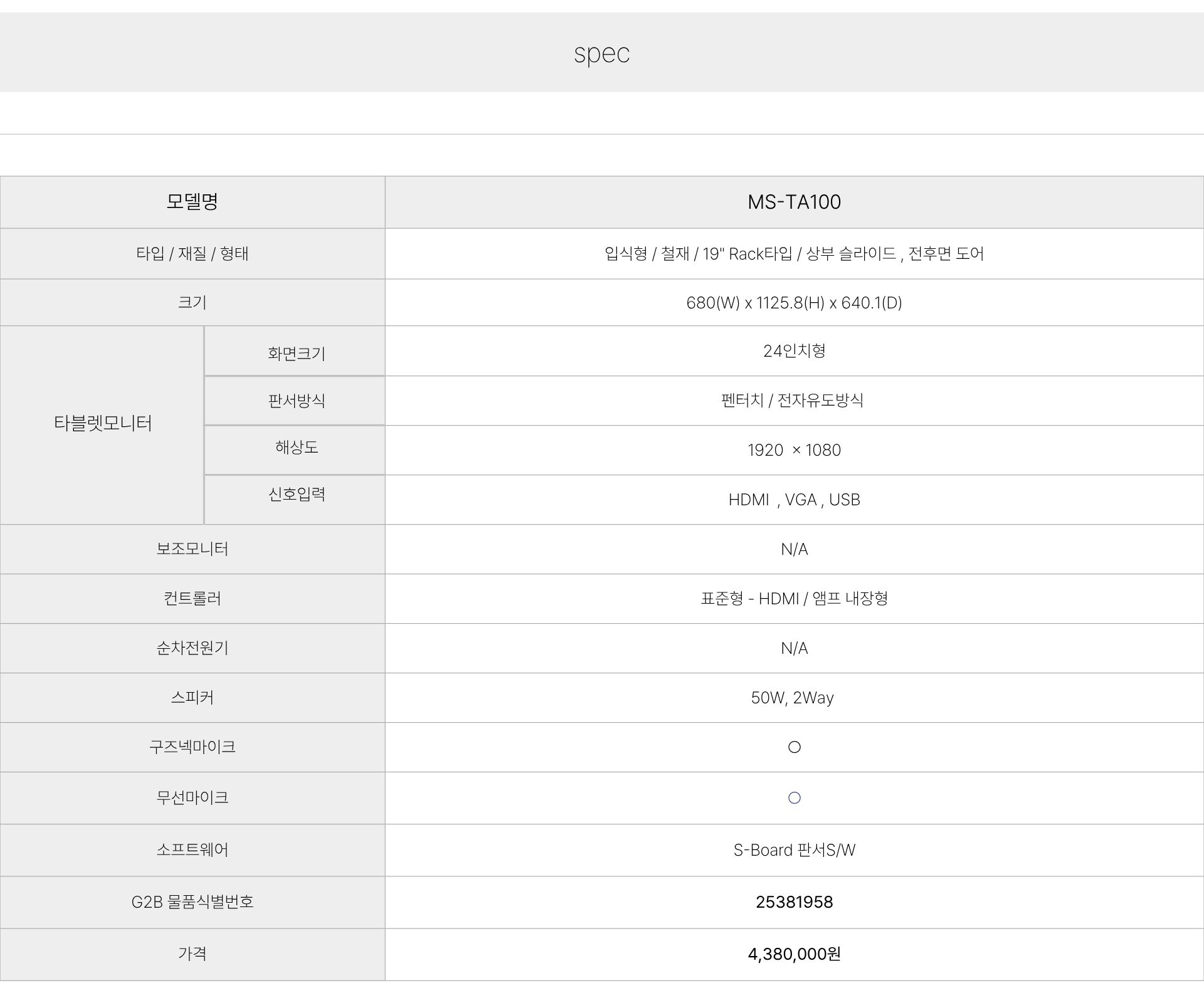The image size is (1204, 1003).
Task: Click the 펜터치 / 전자유도방식 value
Action: (x=793, y=401)
